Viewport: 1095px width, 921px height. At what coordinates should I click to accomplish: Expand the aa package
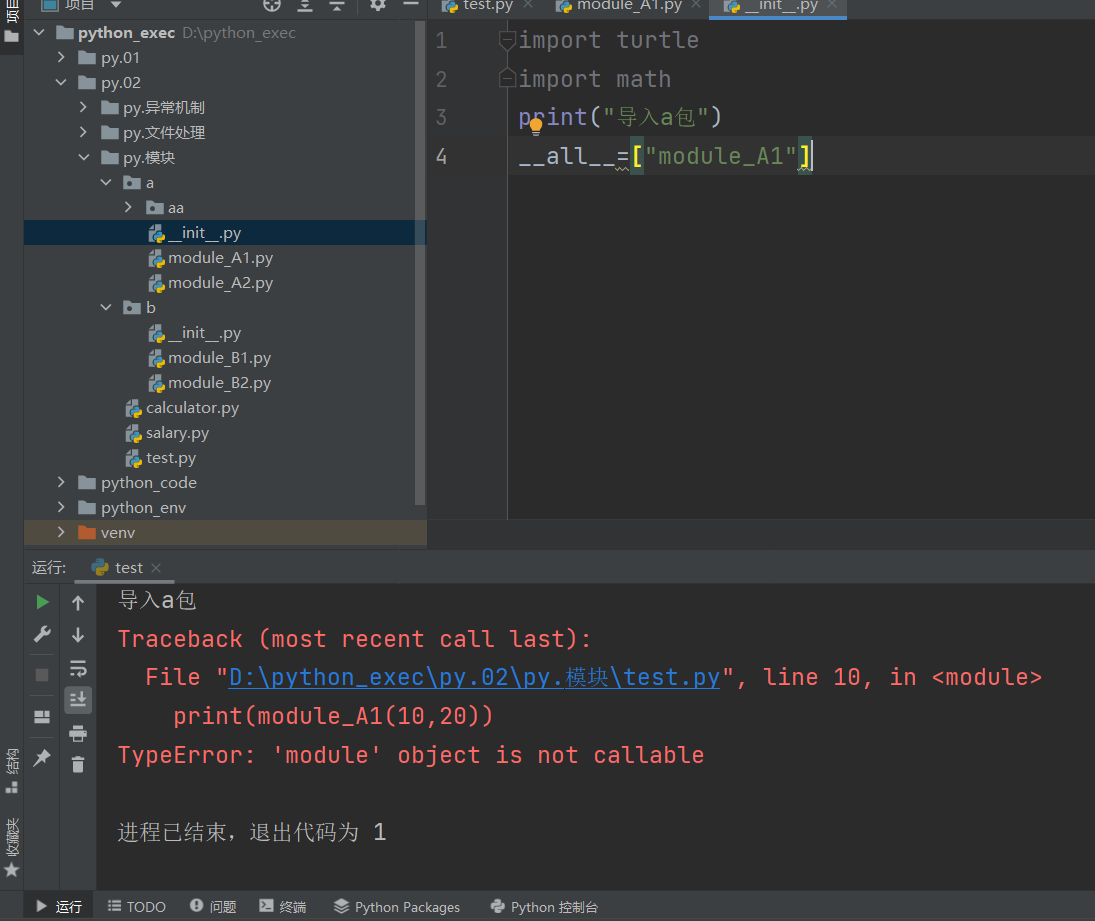point(128,207)
